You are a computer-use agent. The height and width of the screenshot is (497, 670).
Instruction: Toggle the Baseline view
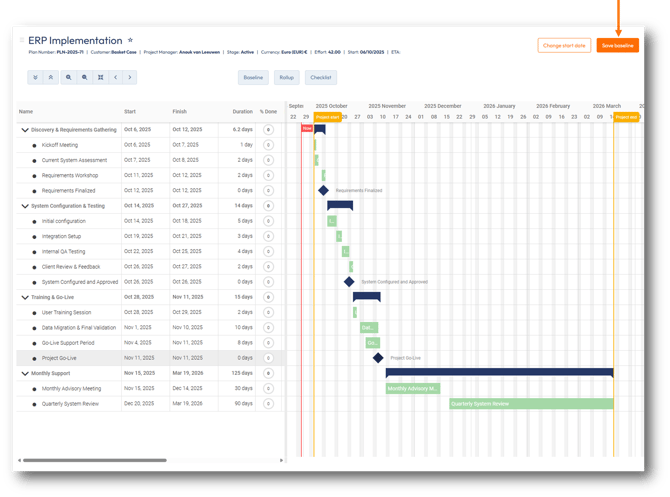point(254,77)
